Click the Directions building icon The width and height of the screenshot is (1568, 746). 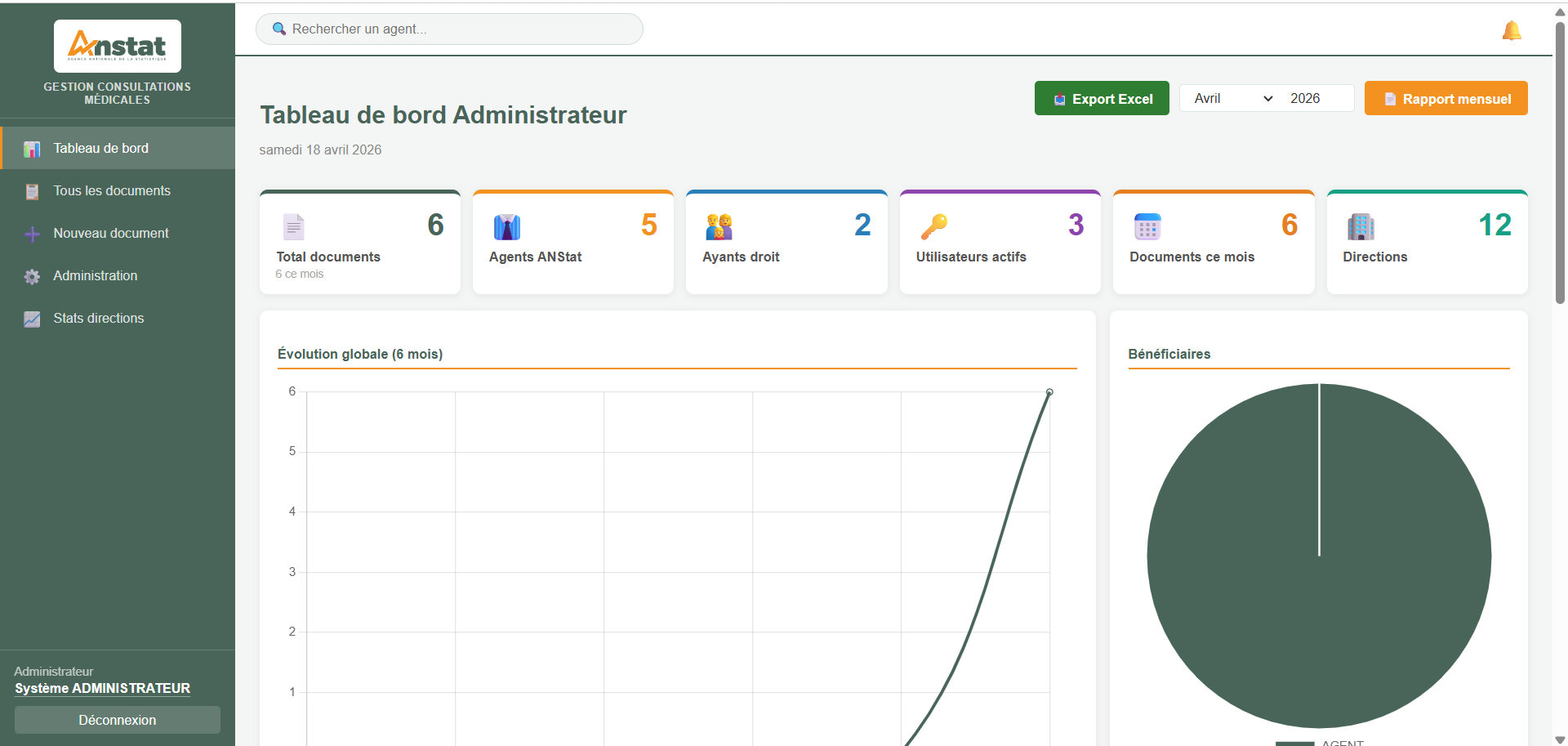coord(1361,226)
